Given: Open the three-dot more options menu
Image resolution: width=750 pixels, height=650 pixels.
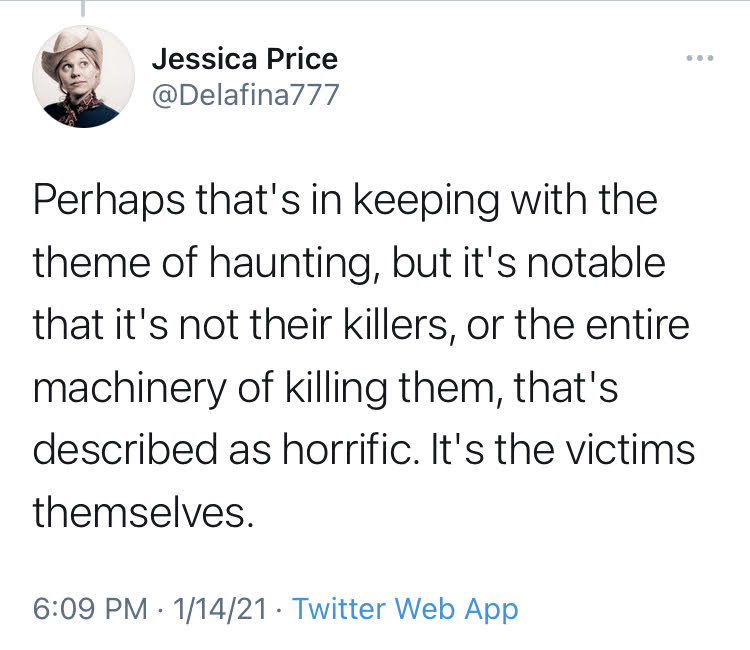Looking at the screenshot, I should [700, 58].
